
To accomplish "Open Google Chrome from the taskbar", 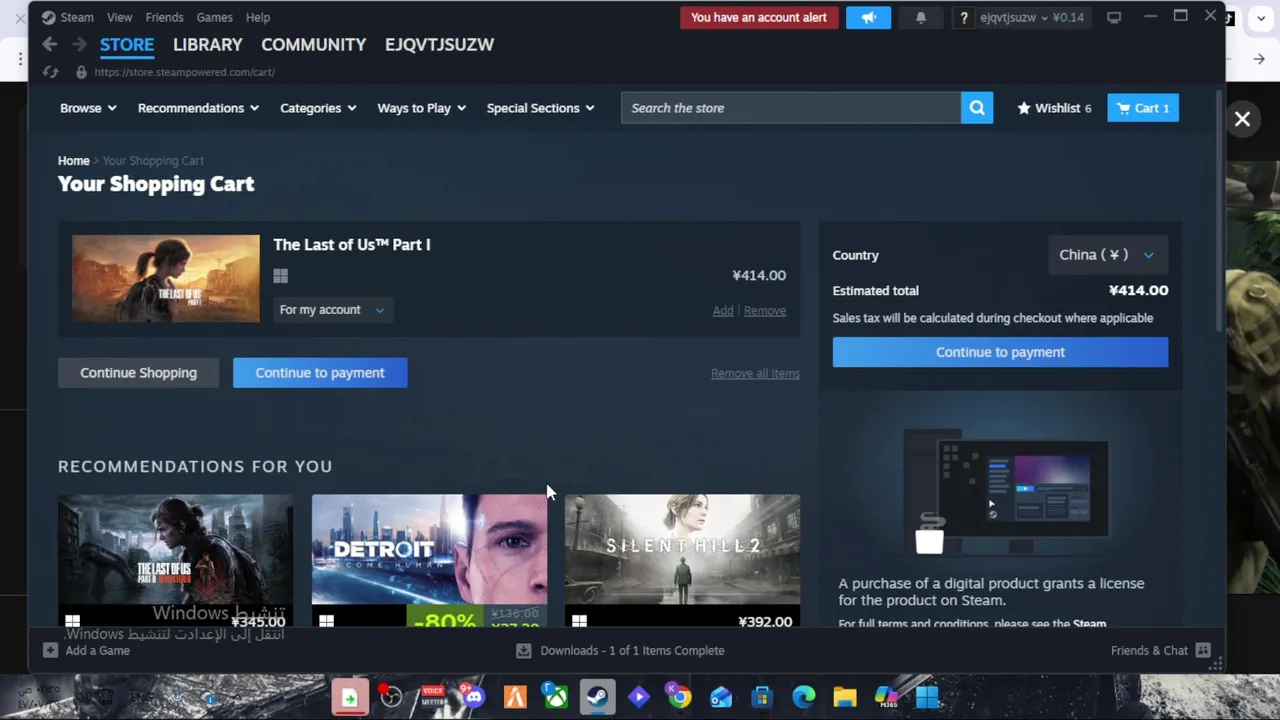I will point(679,696).
